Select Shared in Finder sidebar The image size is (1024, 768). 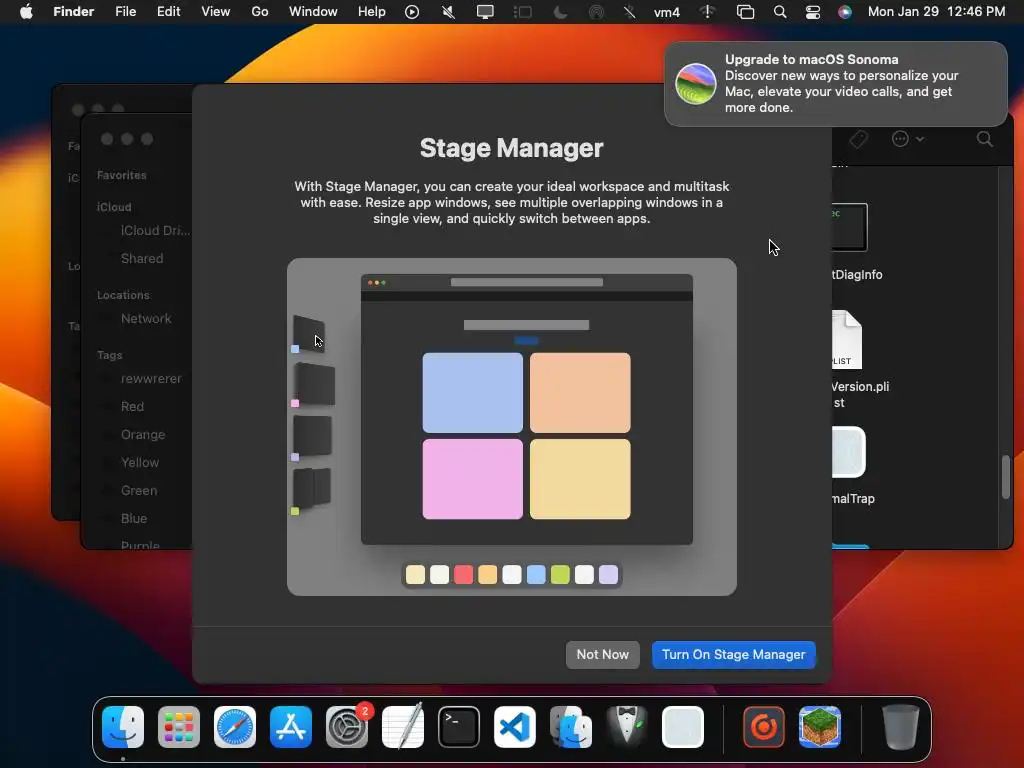click(x=142, y=259)
